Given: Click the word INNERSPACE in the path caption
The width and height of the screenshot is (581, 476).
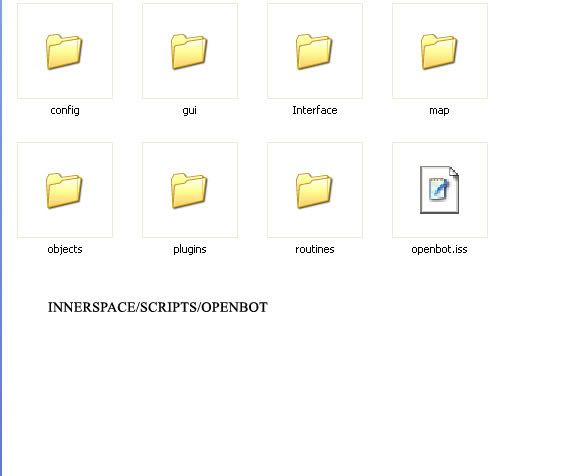Looking at the screenshot, I should [x=92, y=307].
